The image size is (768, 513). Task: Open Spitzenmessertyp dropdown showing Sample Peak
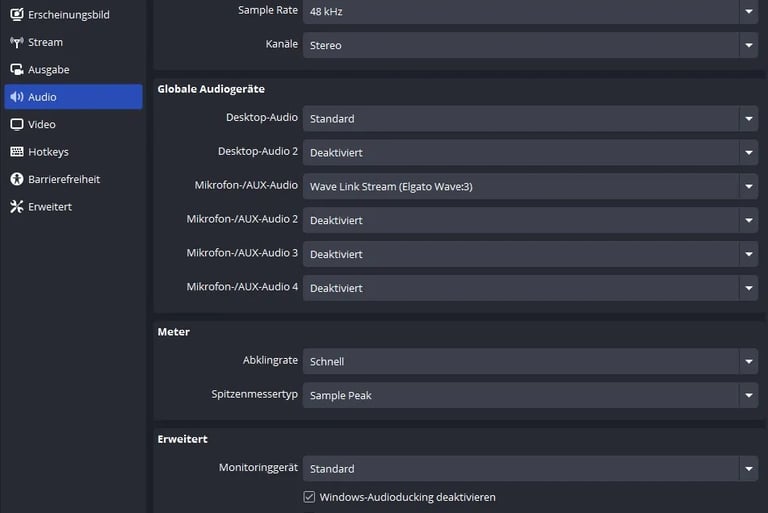[x=530, y=395]
